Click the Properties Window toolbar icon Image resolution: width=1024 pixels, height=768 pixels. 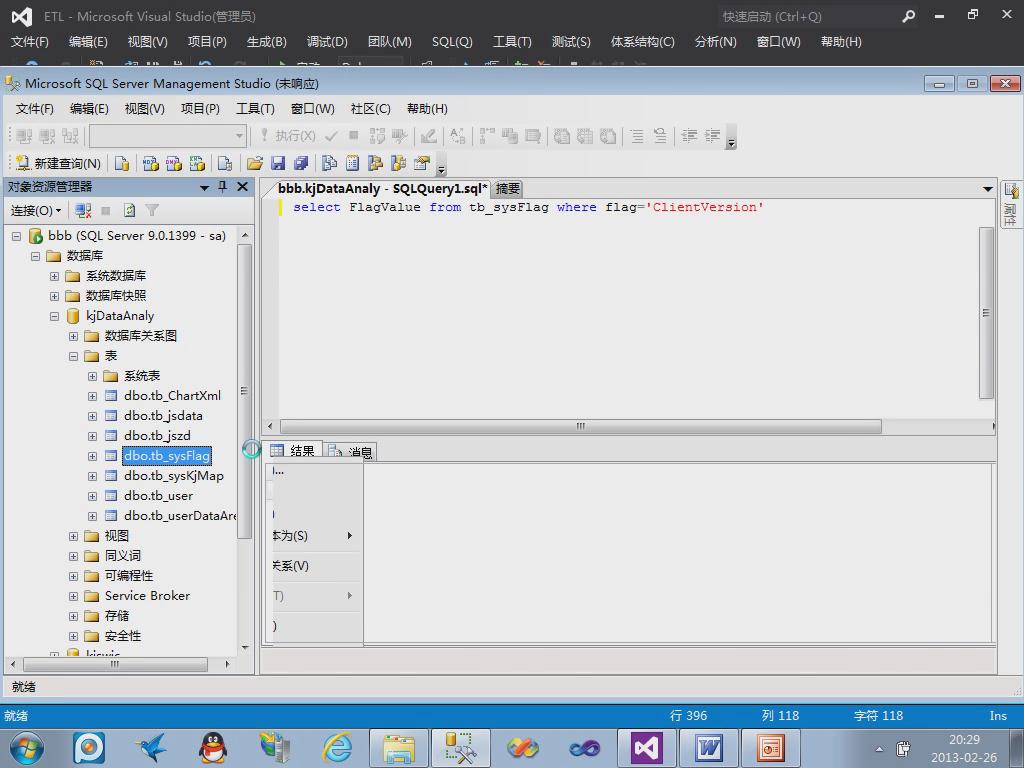tap(422, 163)
